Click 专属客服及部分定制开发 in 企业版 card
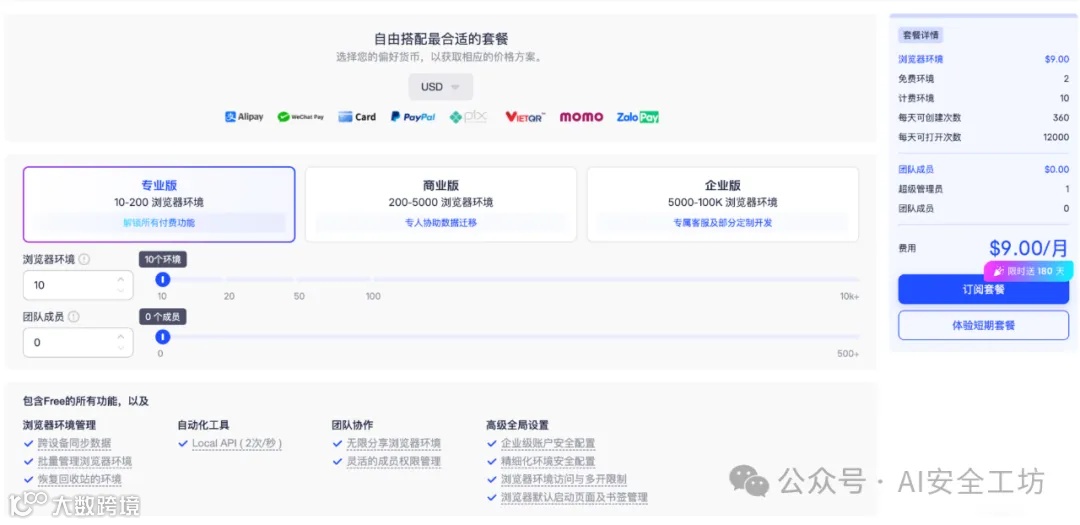This screenshot has width=1080, height=525. coord(723,223)
